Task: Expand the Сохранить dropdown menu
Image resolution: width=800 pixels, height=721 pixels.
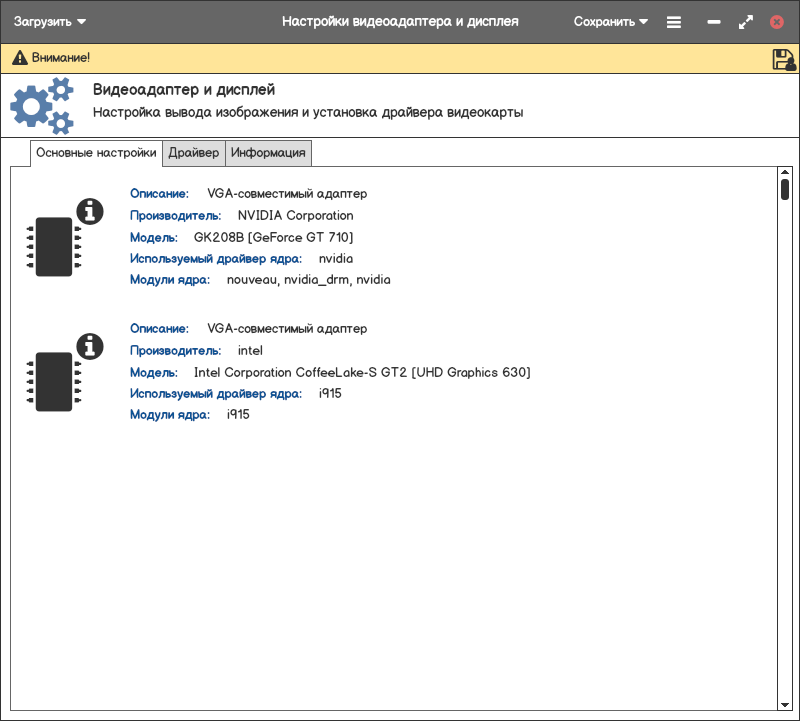Action: [x=610, y=21]
